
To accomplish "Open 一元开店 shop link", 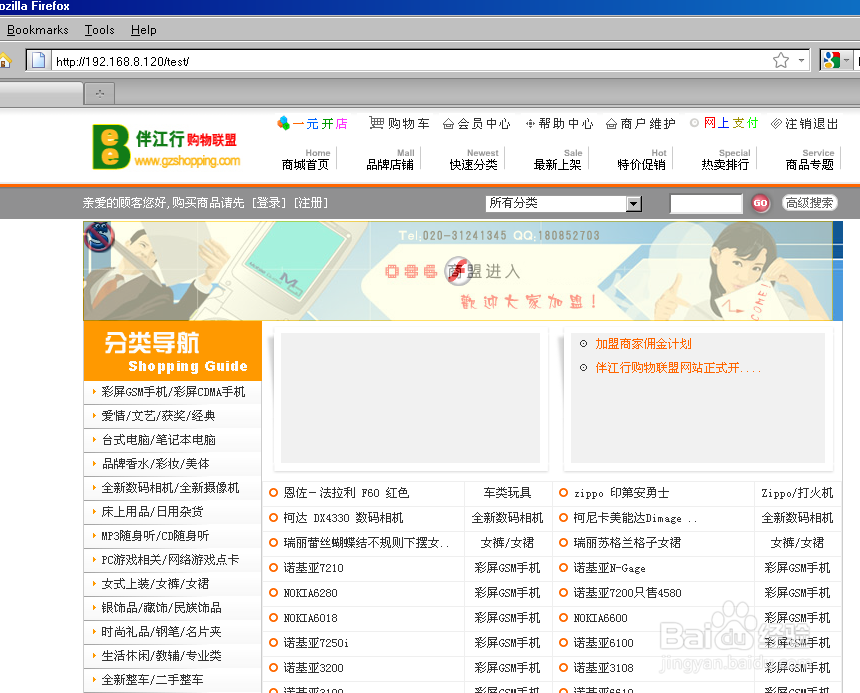I will pos(312,124).
